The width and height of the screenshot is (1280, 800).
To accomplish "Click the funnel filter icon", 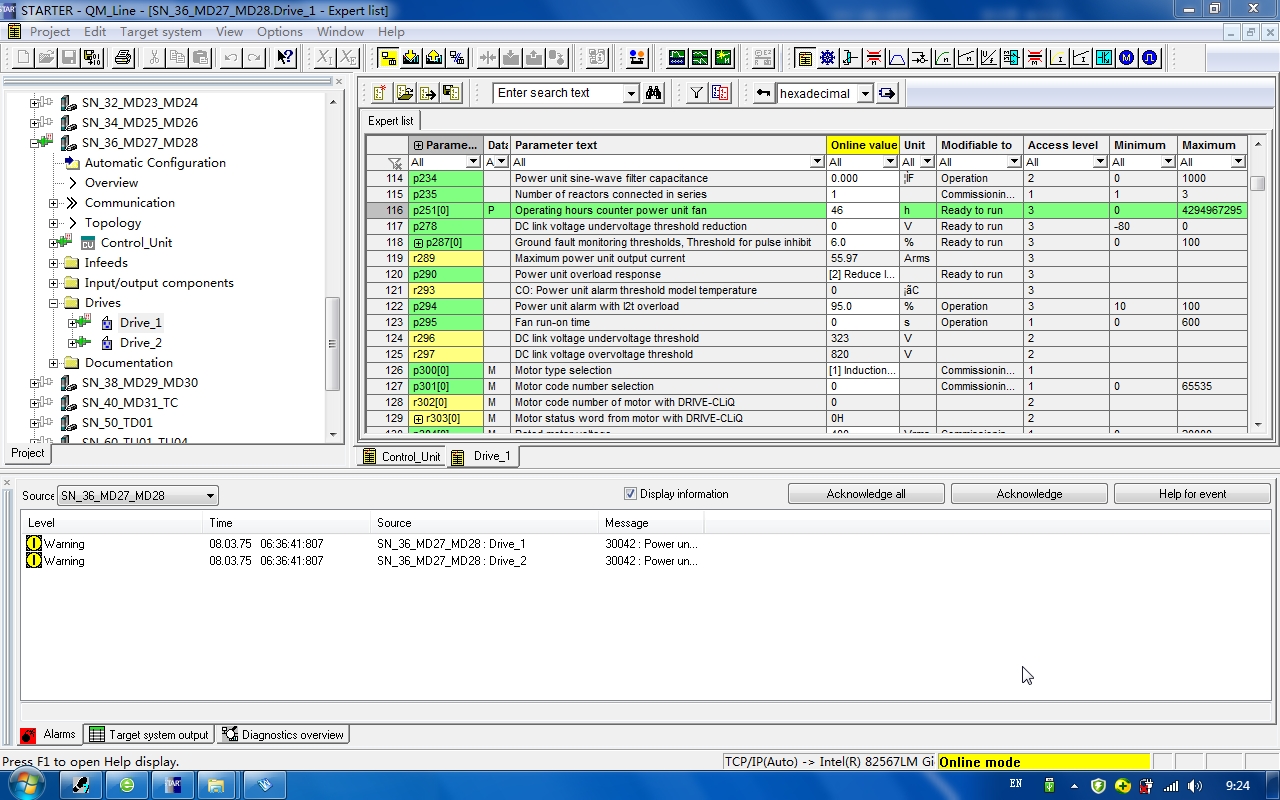I will coord(697,93).
